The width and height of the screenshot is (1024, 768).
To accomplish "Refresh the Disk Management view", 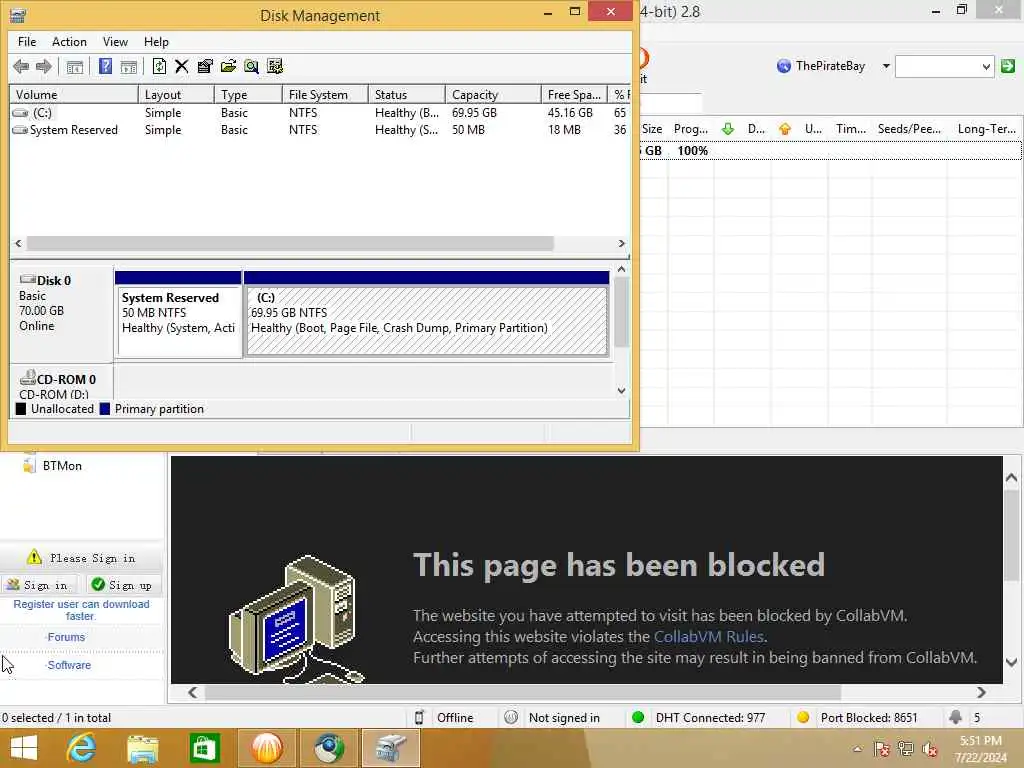I will tap(159, 67).
